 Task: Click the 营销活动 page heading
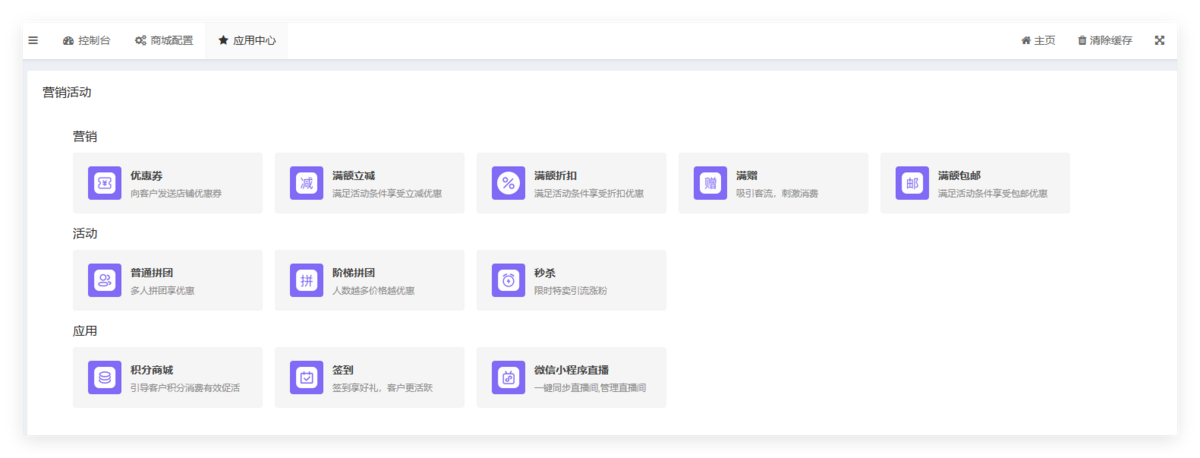tap(67, 92)
